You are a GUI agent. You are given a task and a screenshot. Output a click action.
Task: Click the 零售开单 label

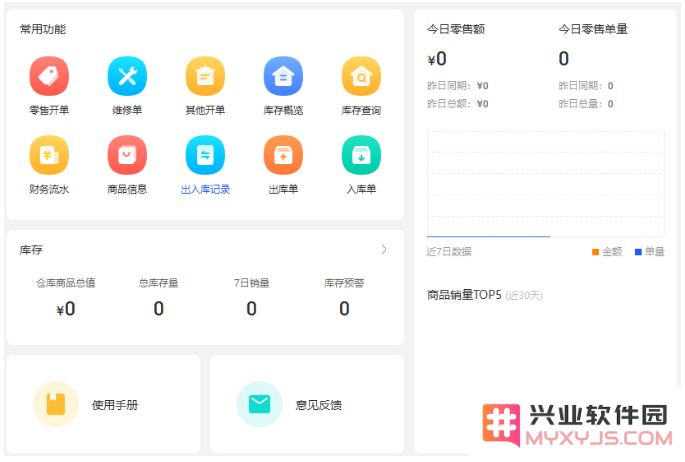pyautogui.click(x=49, y=110)
